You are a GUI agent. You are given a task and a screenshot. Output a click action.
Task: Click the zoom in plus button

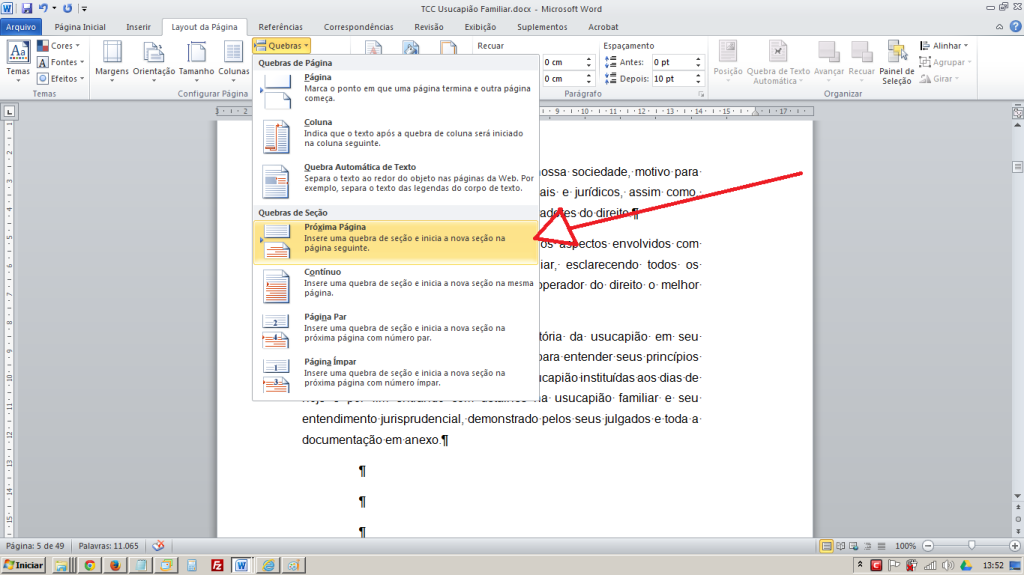coord(1014,546)
